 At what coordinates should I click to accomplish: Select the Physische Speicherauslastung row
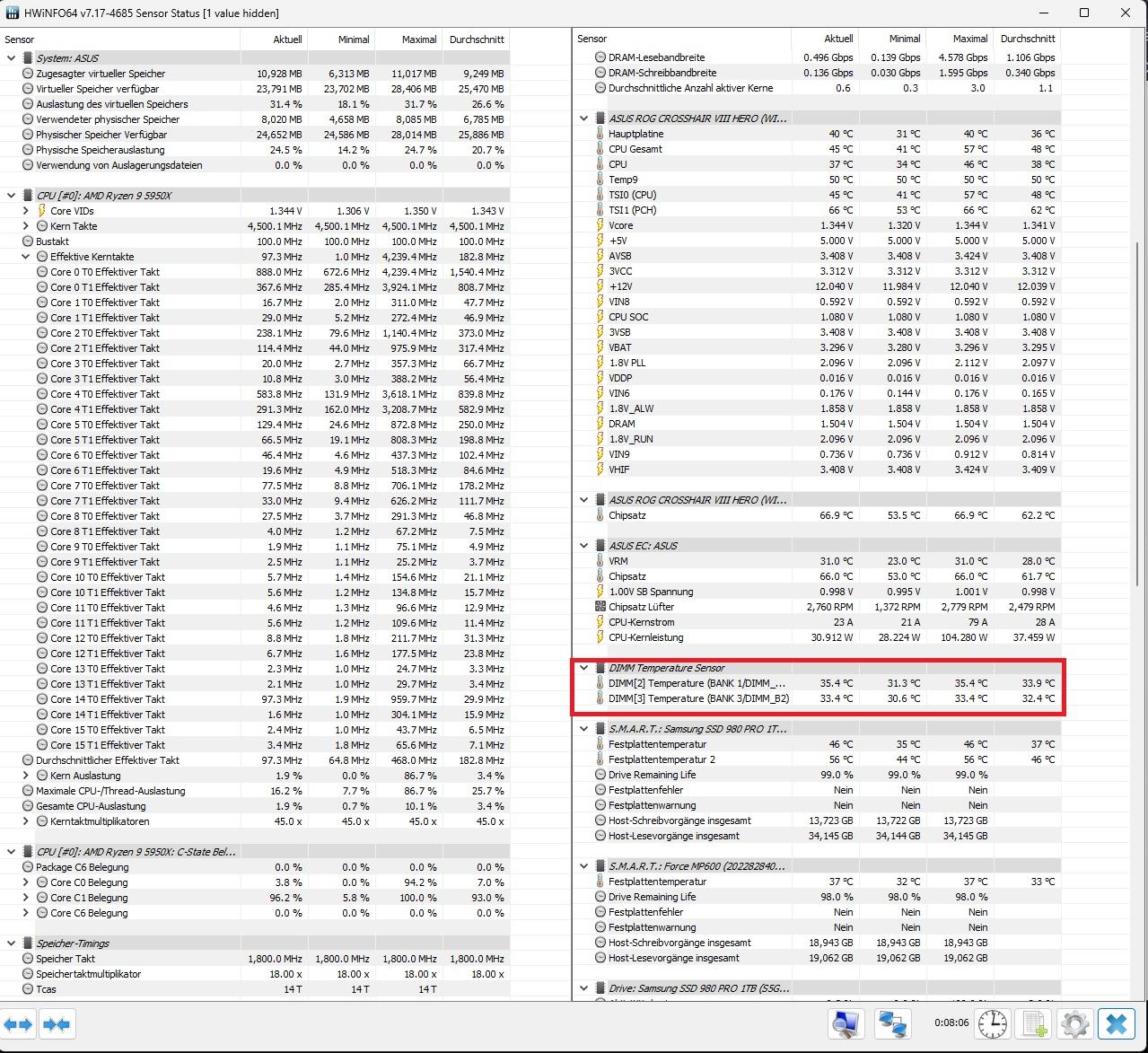tap(255, 150)
